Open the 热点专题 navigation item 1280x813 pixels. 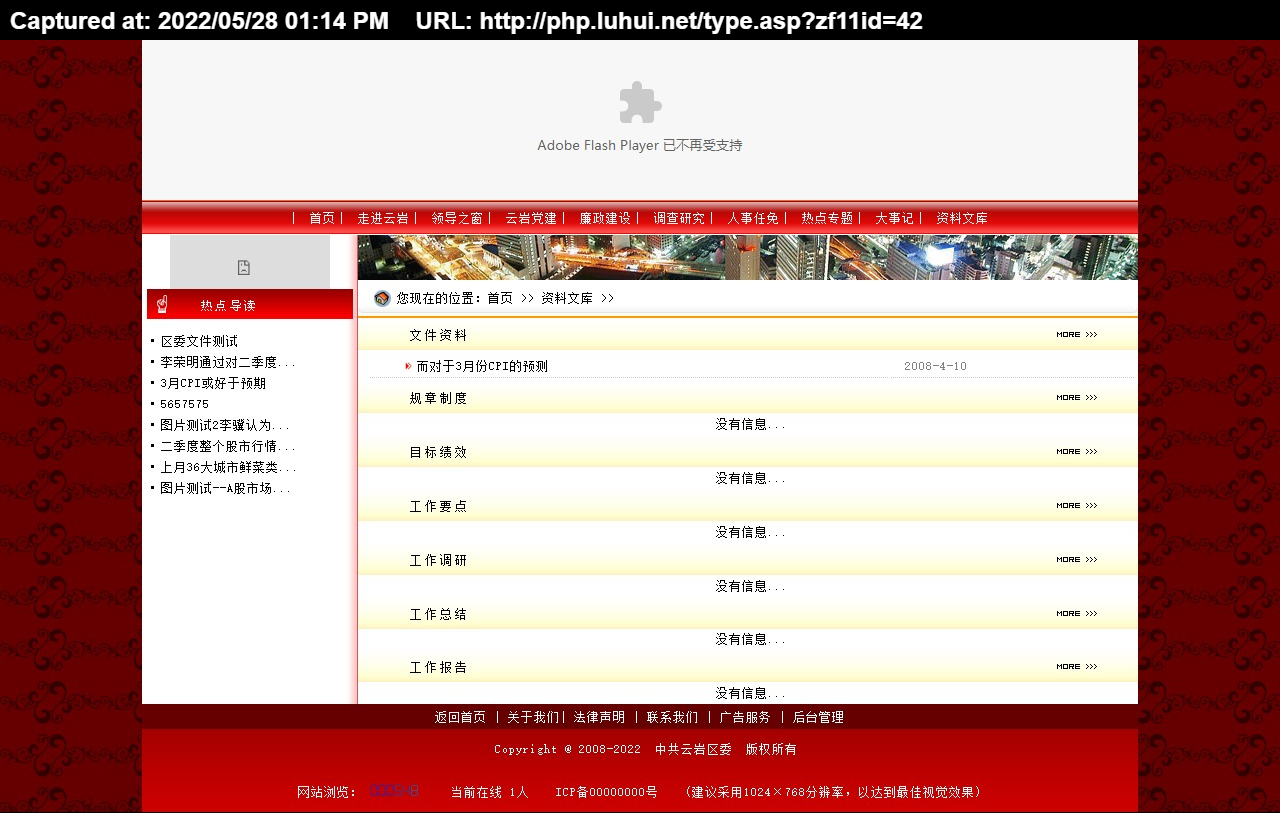point(827,218)
